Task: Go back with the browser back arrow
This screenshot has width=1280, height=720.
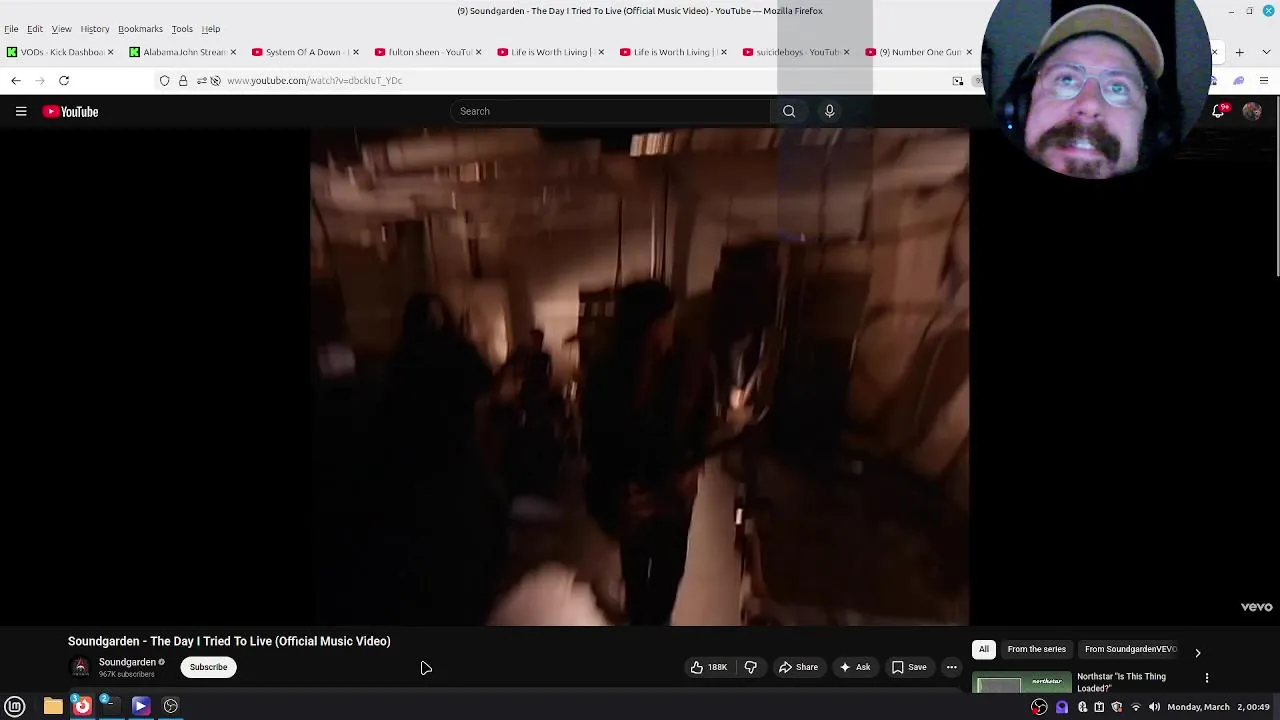Action: 16,80
